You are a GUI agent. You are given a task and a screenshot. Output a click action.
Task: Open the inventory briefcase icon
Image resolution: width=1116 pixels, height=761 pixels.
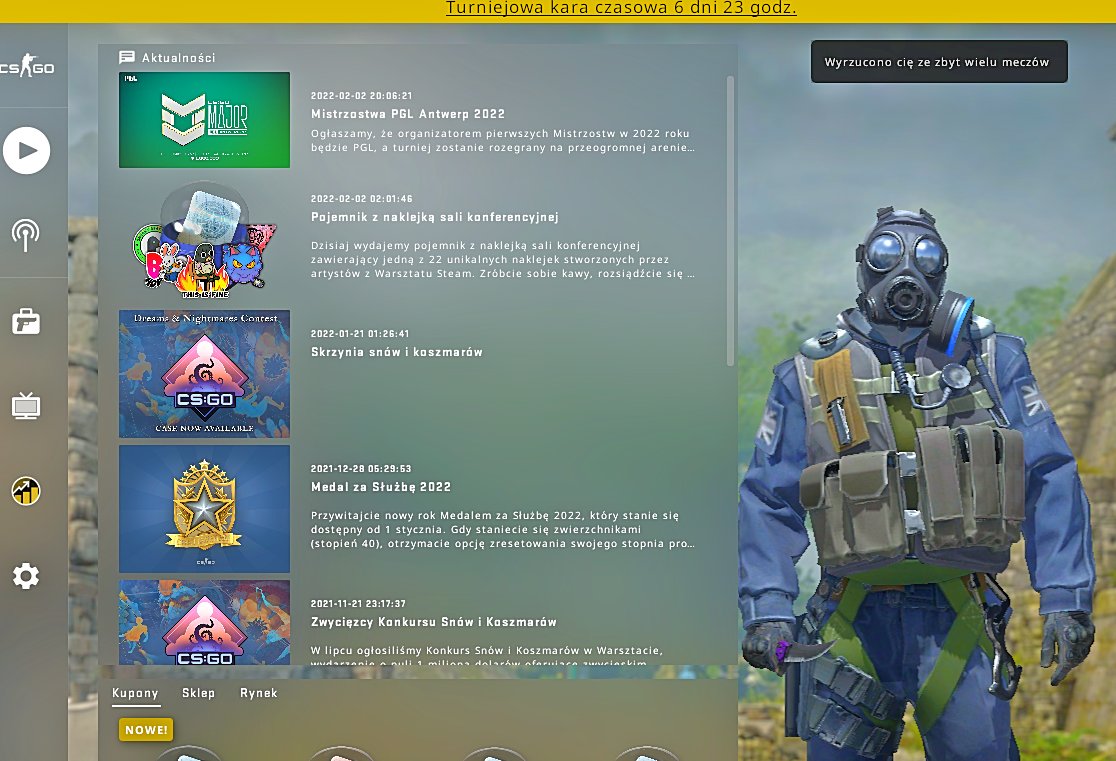tap(26, 321)
